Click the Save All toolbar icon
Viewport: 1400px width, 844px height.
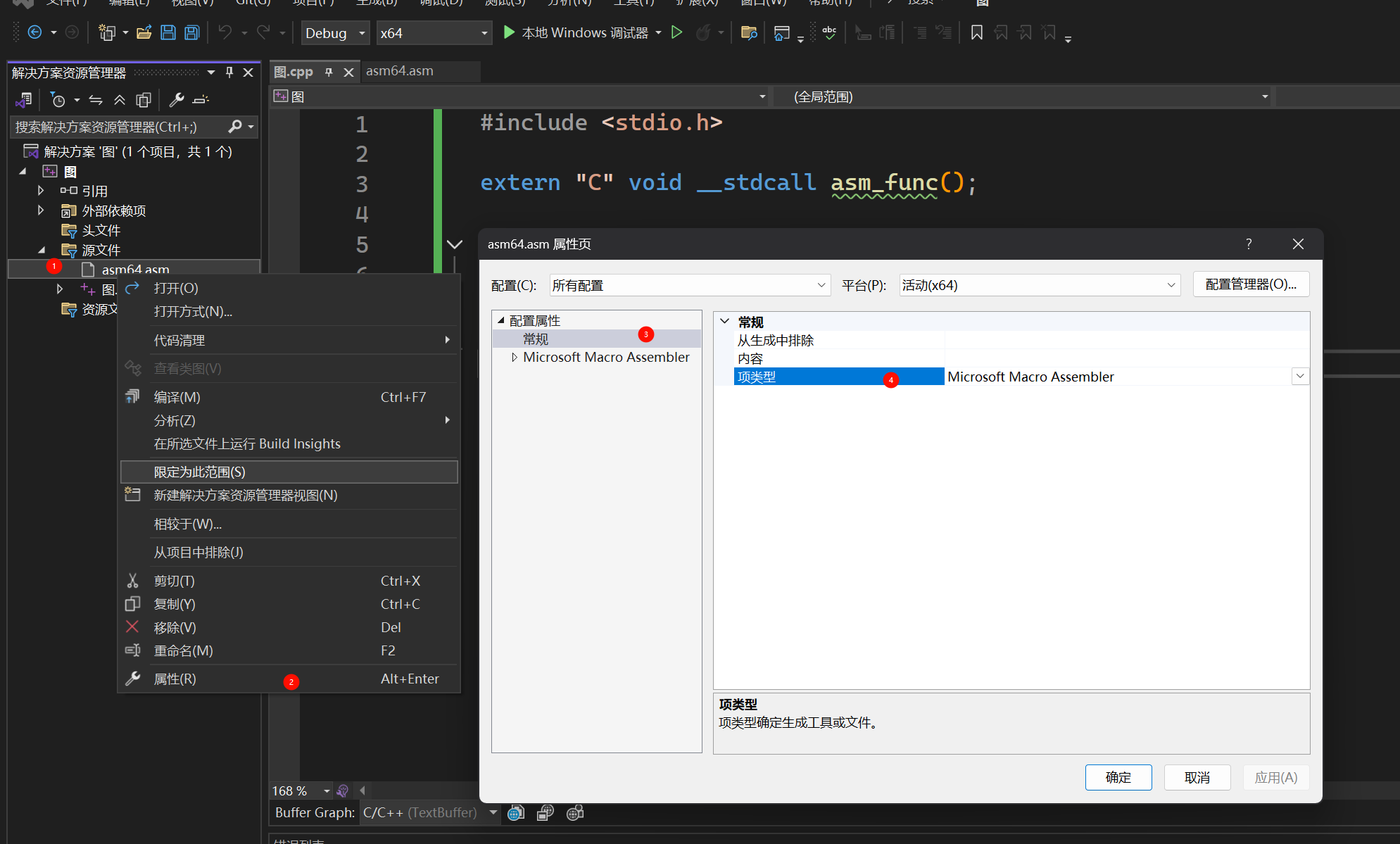pos(192,32)
